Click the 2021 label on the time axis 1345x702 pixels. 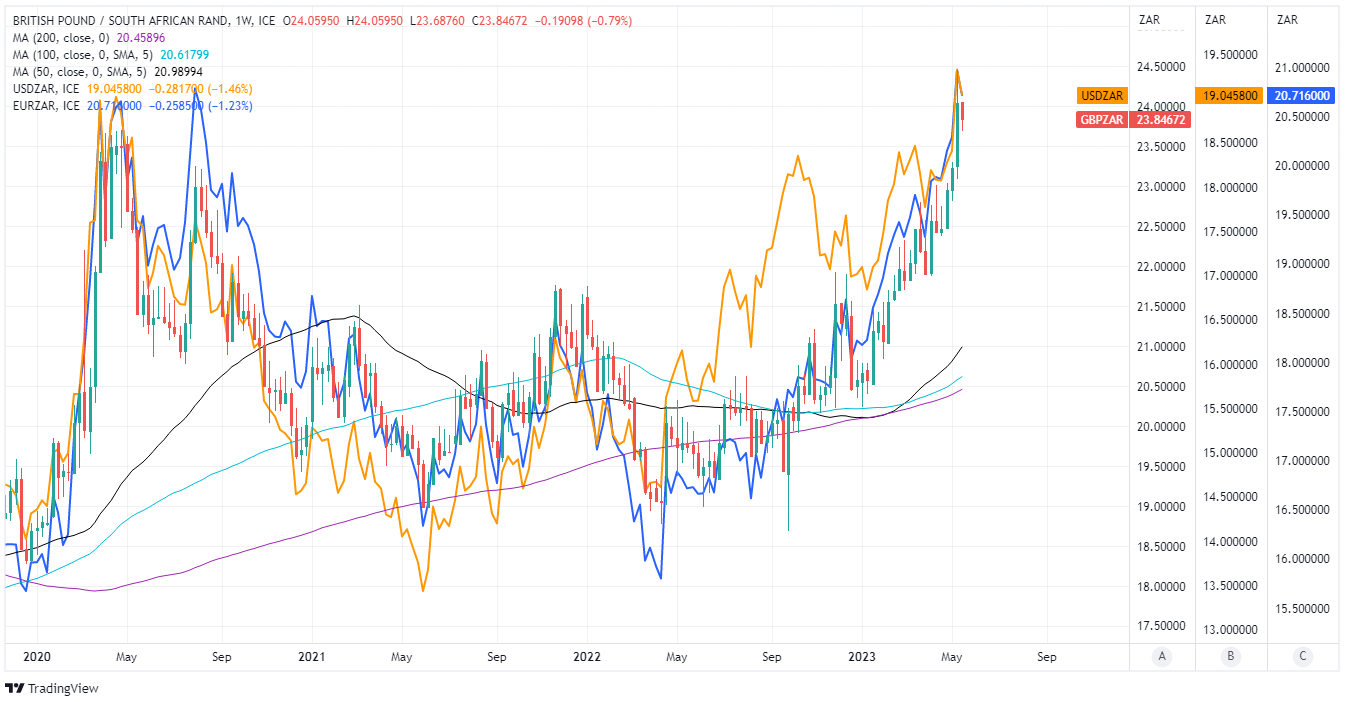pos(312,657)
